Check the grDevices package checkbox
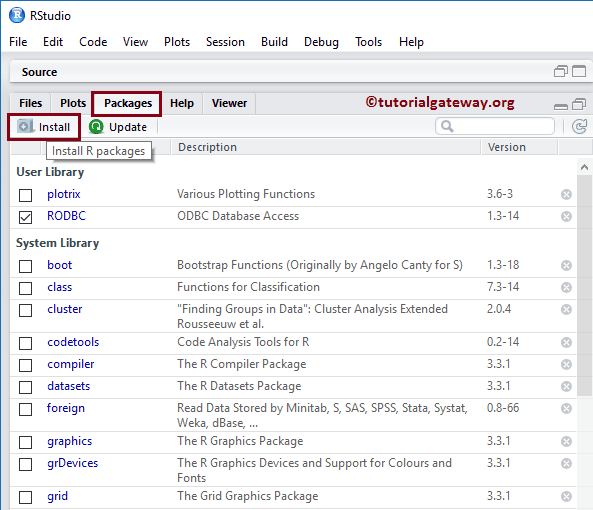 [25, 464]
